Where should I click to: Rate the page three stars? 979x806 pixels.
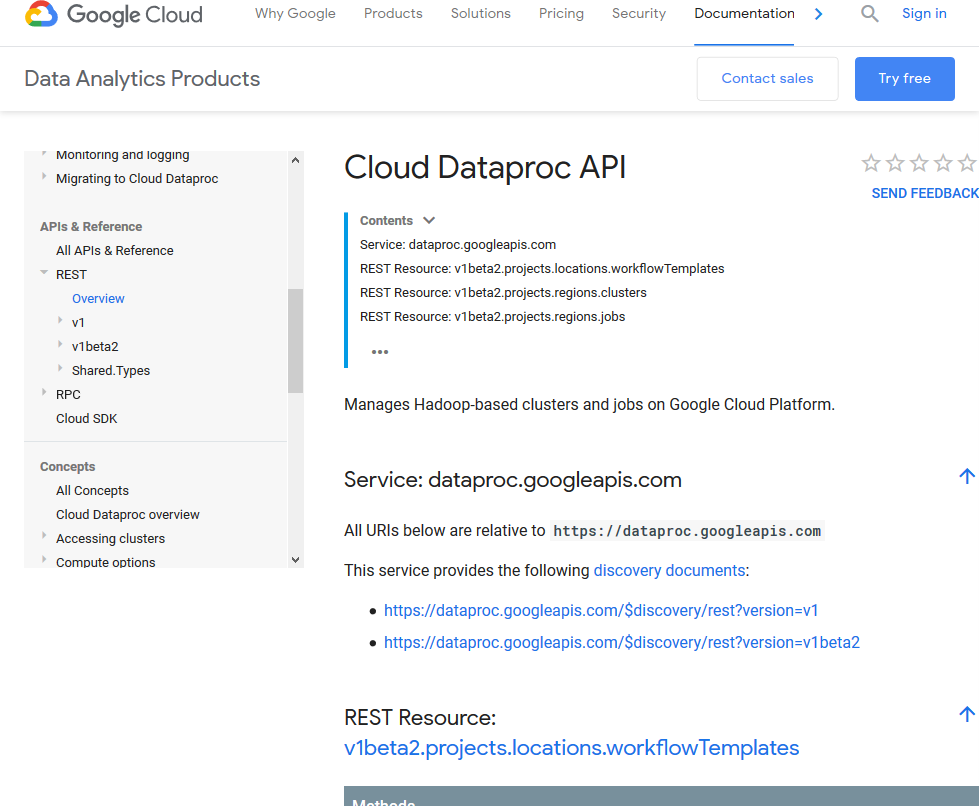pyautogui.click(x=919, y=163)
